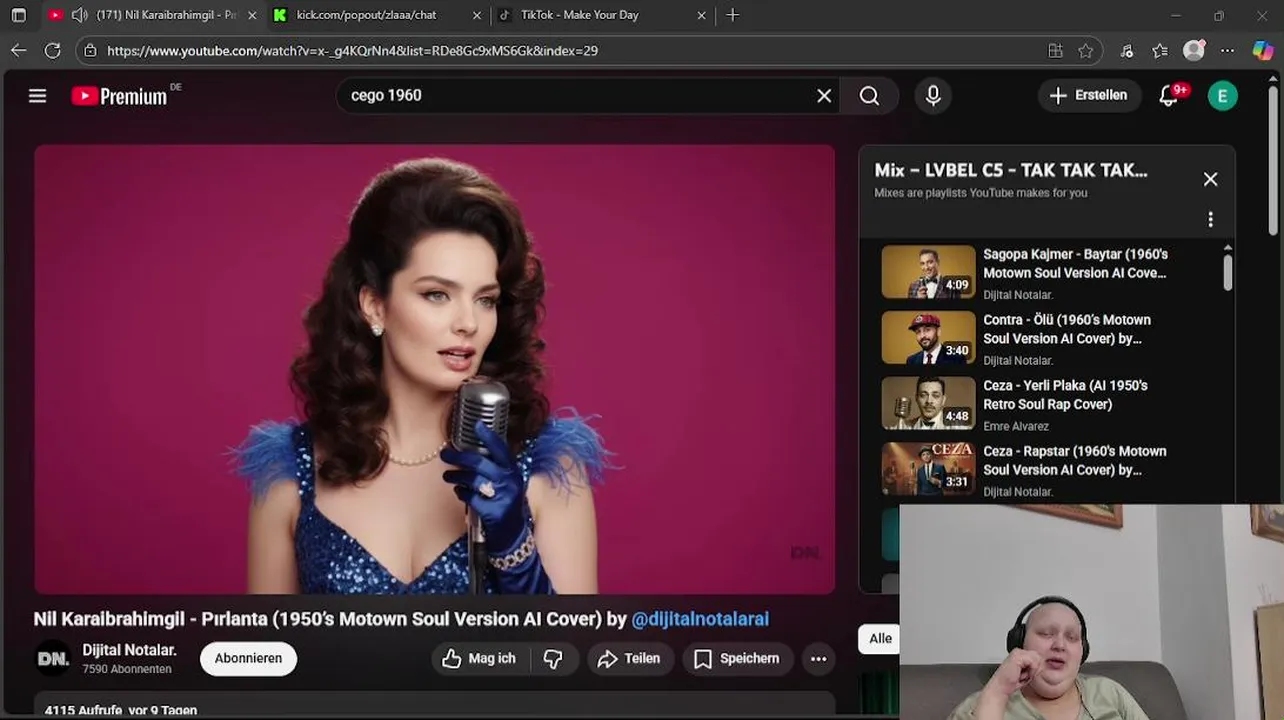Go back with the browser arrow
The height and width of the screenshot is (720, 1284).
pyautogui.click(x=19, y=50)
